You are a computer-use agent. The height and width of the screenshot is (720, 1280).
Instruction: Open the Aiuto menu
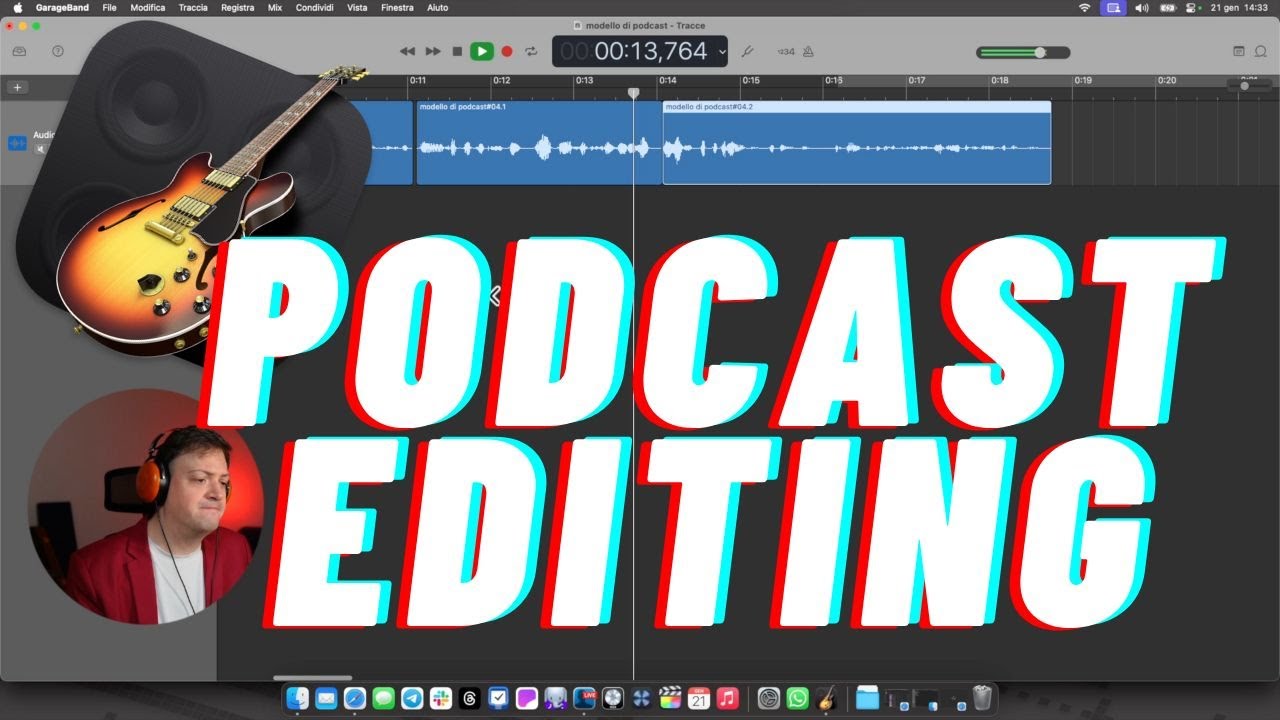pos(437,7)
